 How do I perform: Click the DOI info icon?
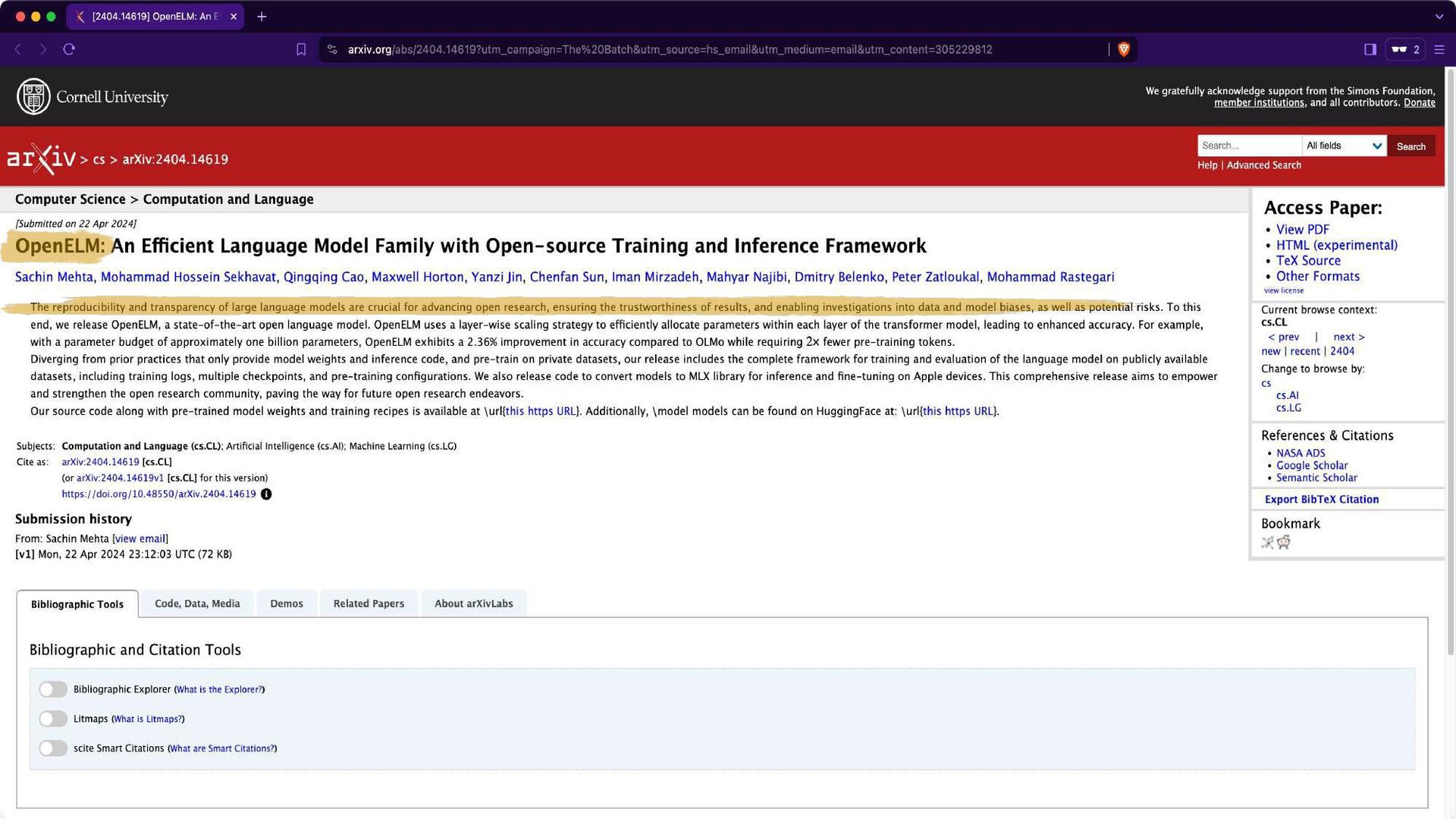point(266,494)
